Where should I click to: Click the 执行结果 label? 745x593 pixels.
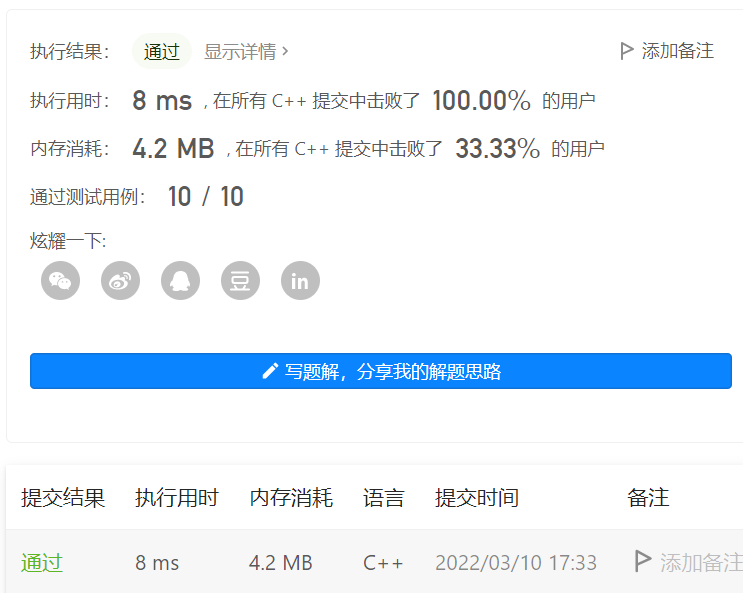70,51
